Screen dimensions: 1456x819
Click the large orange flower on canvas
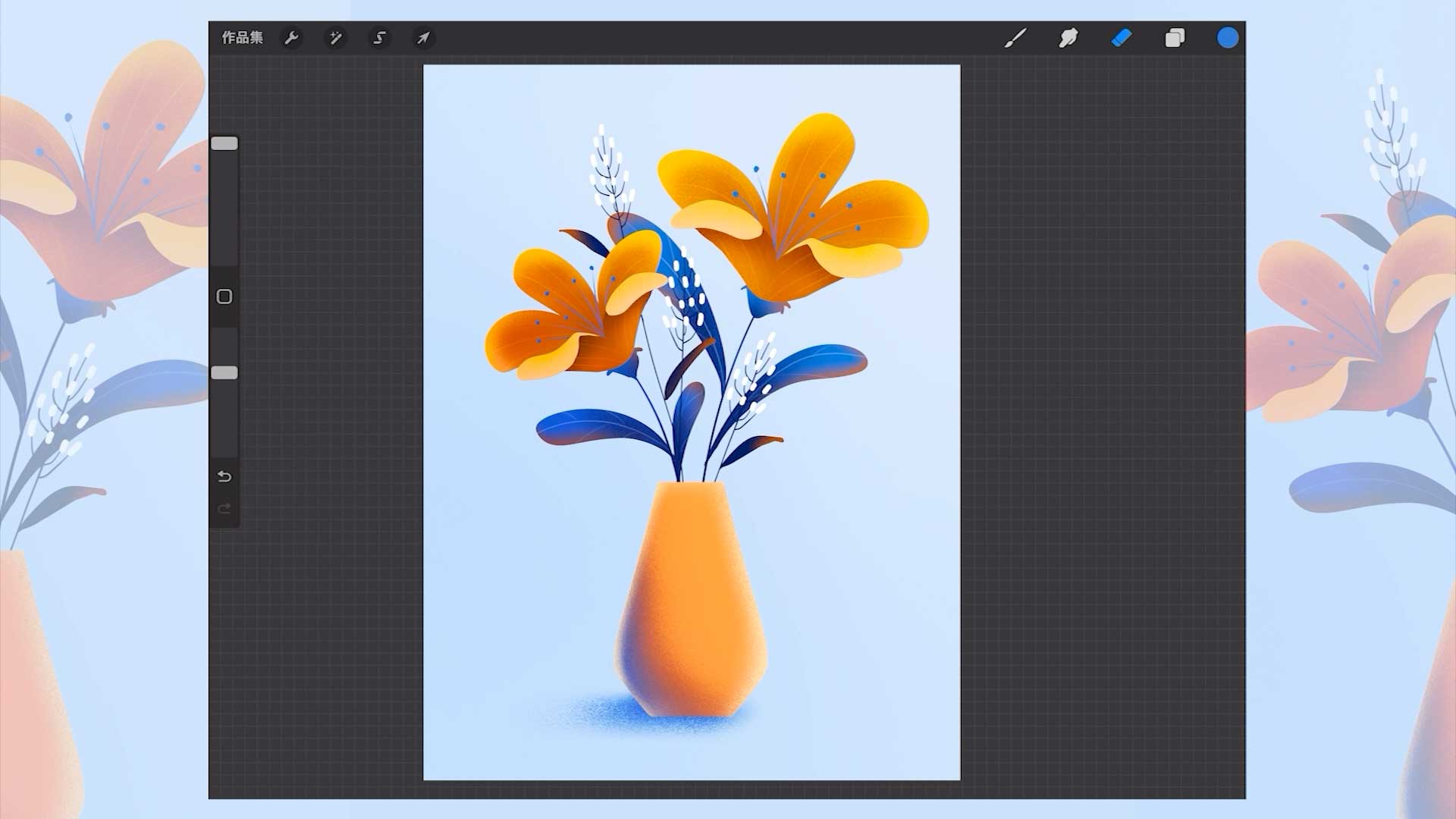click(794, 209)
